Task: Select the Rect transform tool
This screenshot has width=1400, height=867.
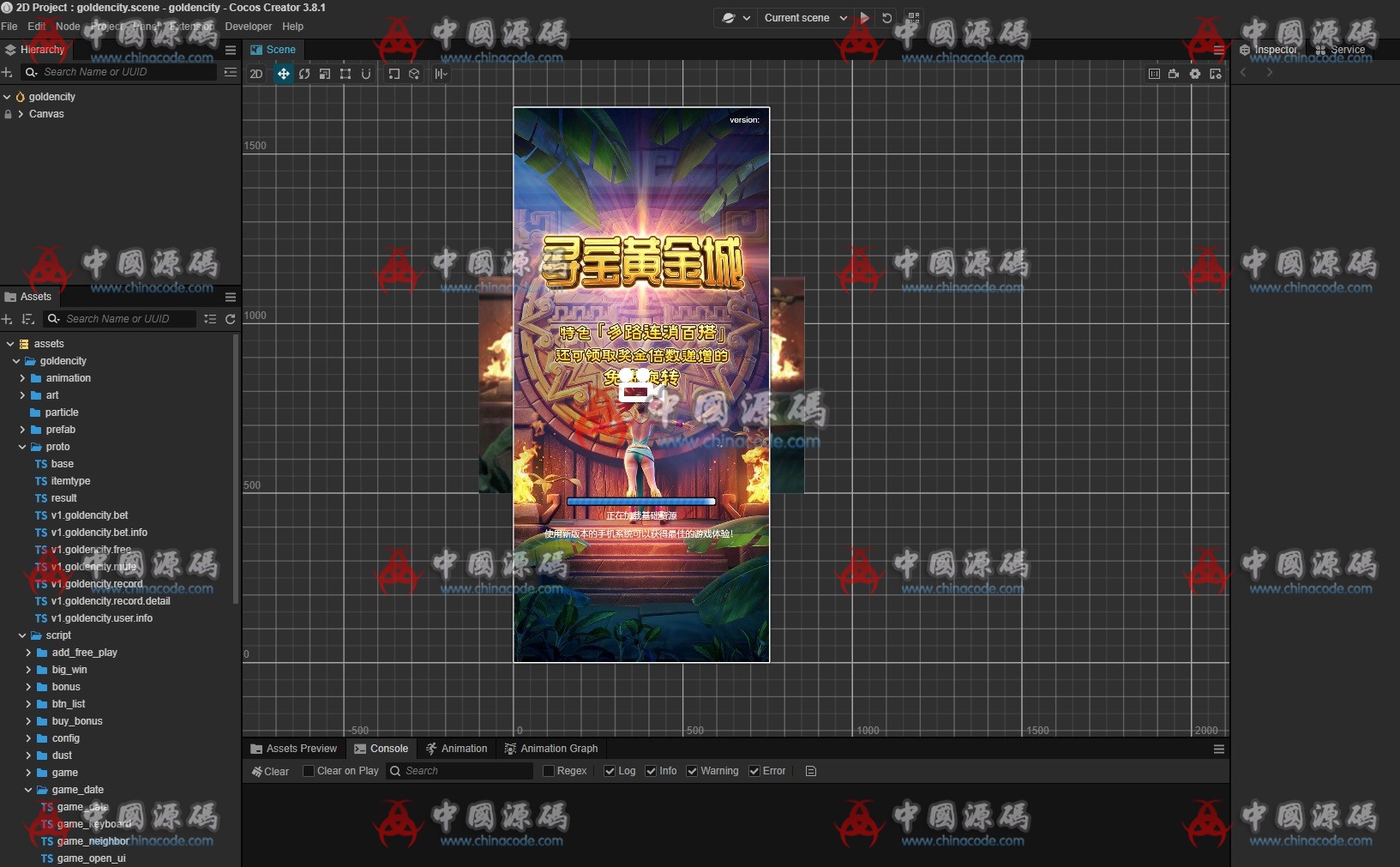Action: coord(345,74)
